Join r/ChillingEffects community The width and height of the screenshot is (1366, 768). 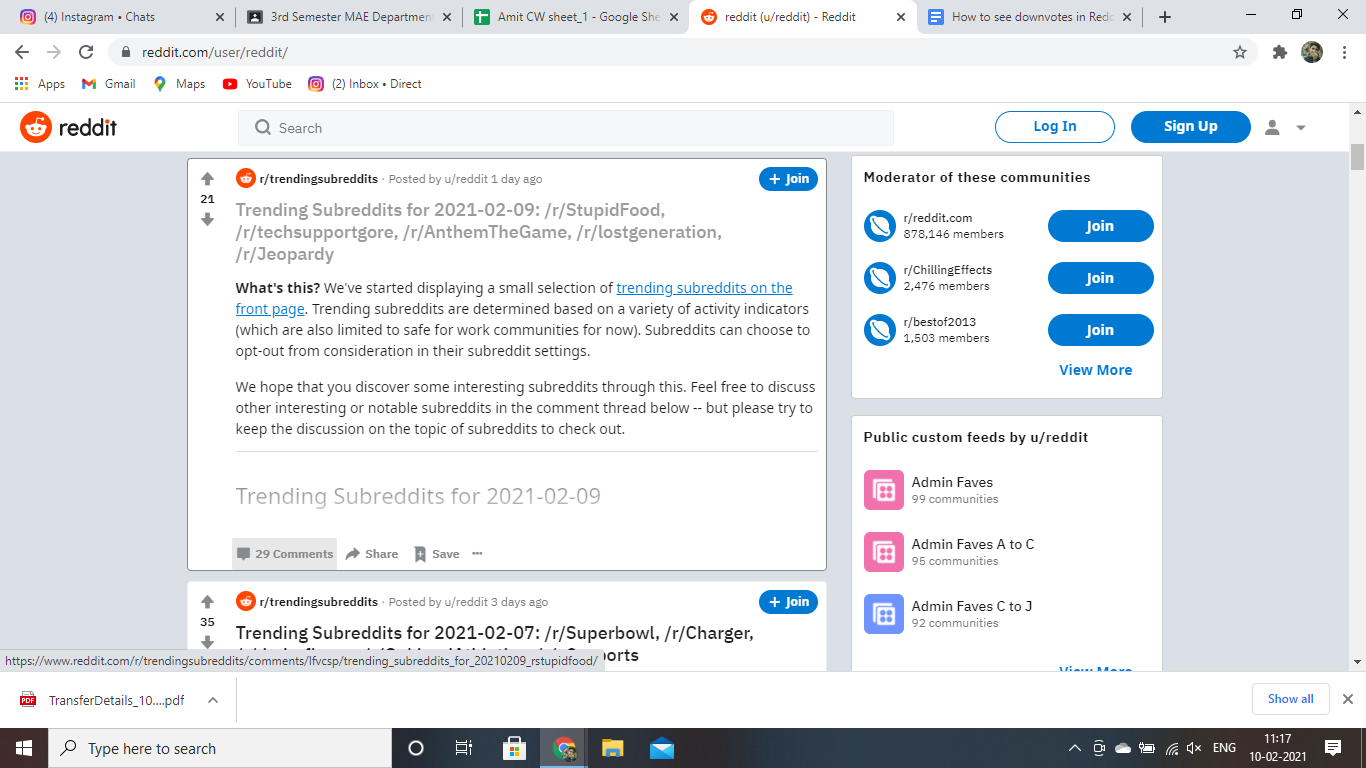1100,278
